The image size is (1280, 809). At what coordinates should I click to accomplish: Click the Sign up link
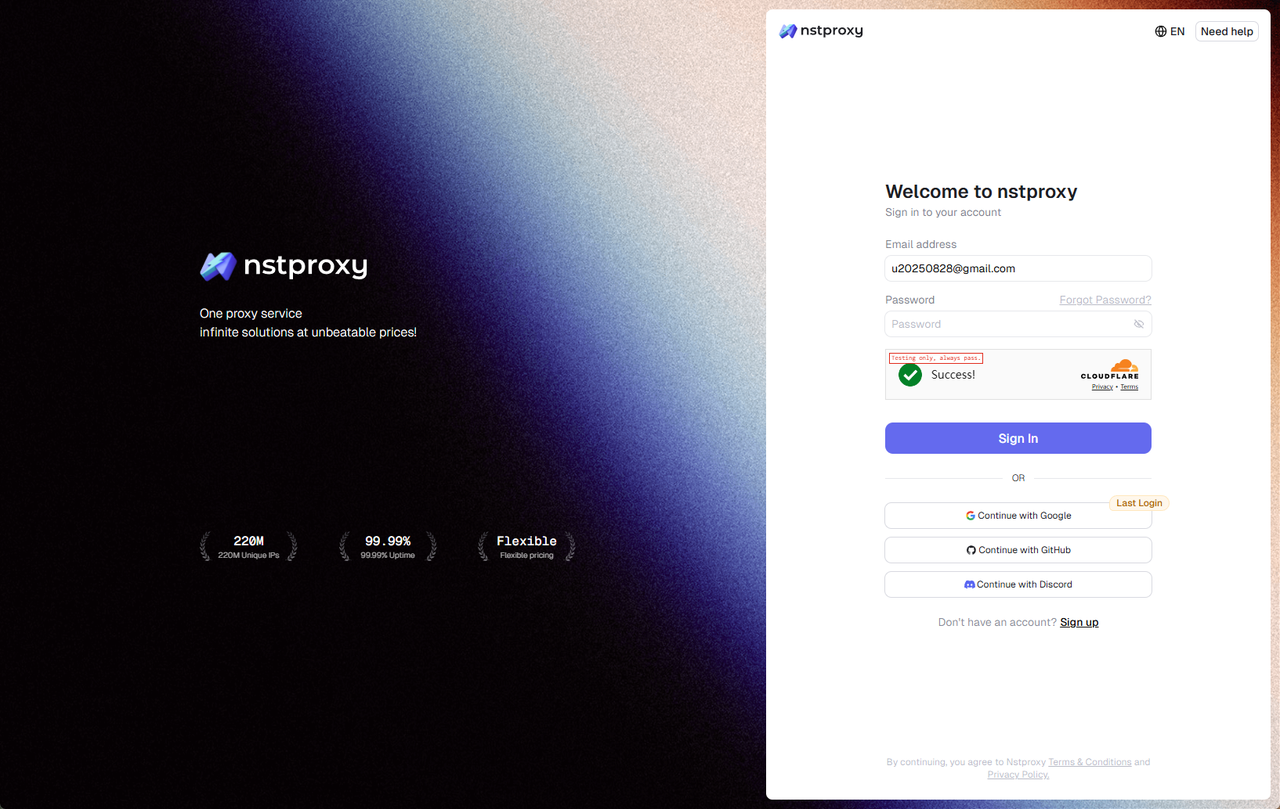(x=1079, y=622)
